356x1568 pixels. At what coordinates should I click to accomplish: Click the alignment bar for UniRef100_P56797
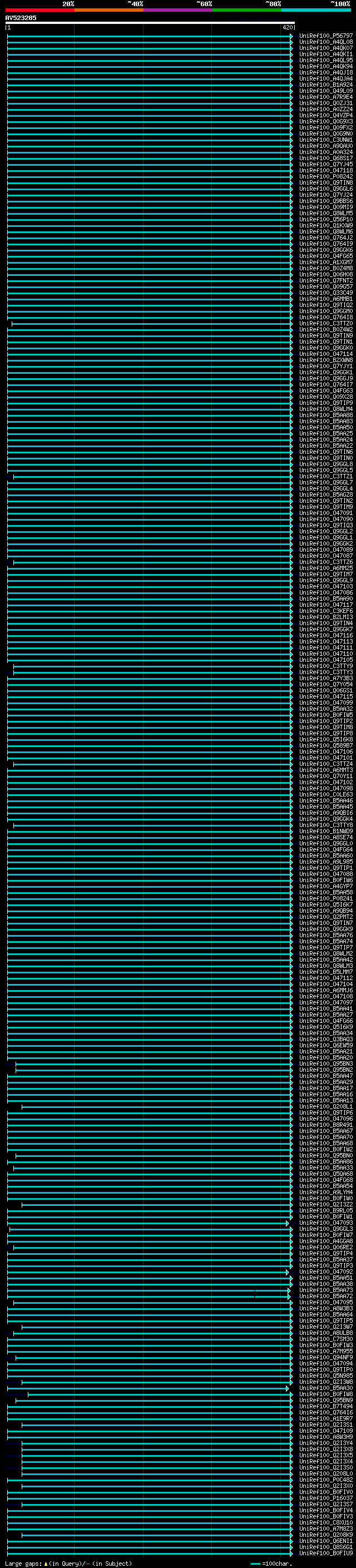click(150, 36)
